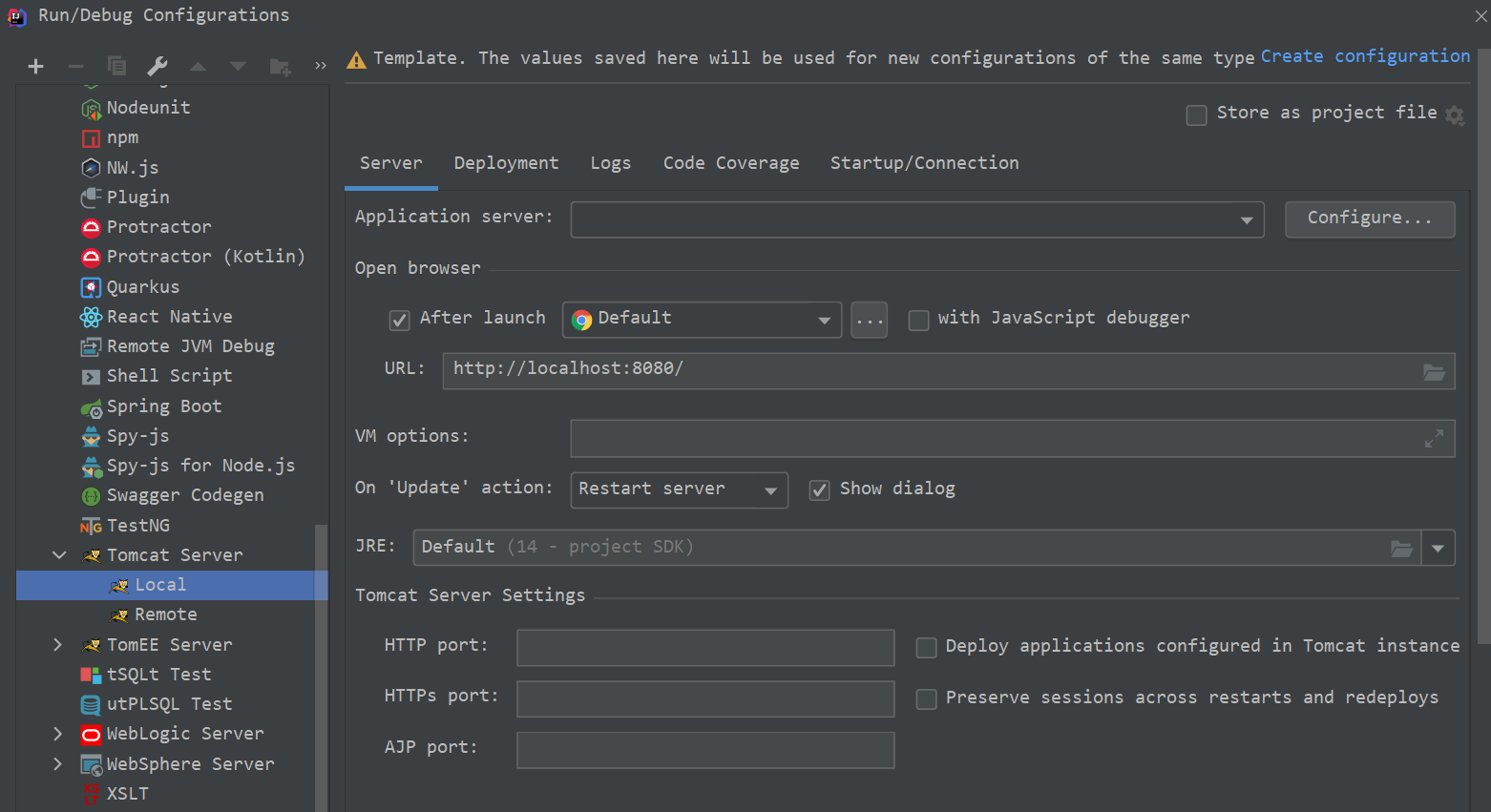
Task: Show more toolbar actions double chevron
Action: pos(321,66)
